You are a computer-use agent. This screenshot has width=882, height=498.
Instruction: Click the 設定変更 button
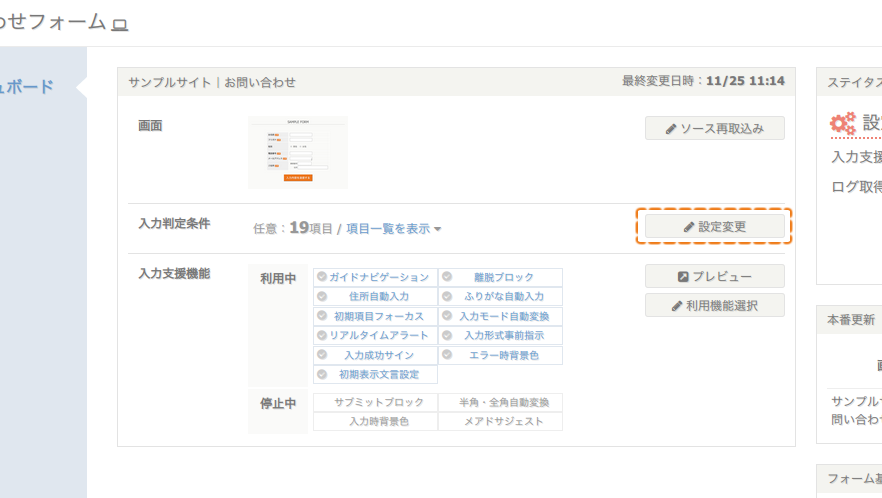point(714,226)
